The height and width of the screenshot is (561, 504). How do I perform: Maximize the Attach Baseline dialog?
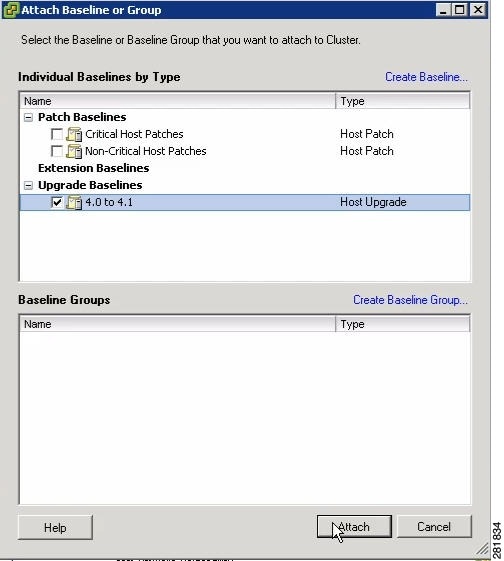point(460,10)
